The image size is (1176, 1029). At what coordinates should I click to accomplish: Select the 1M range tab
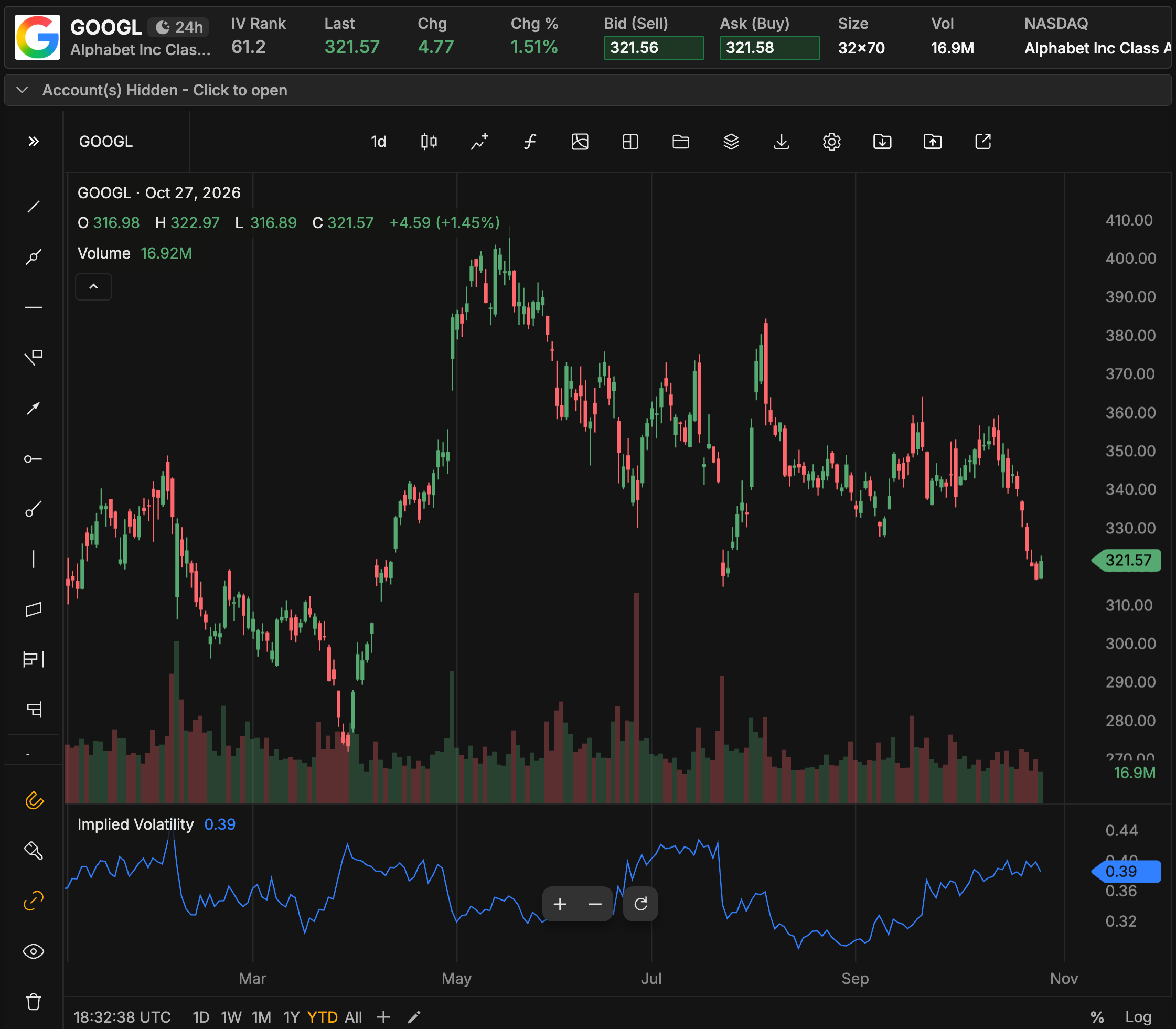tap(261, 1017)
